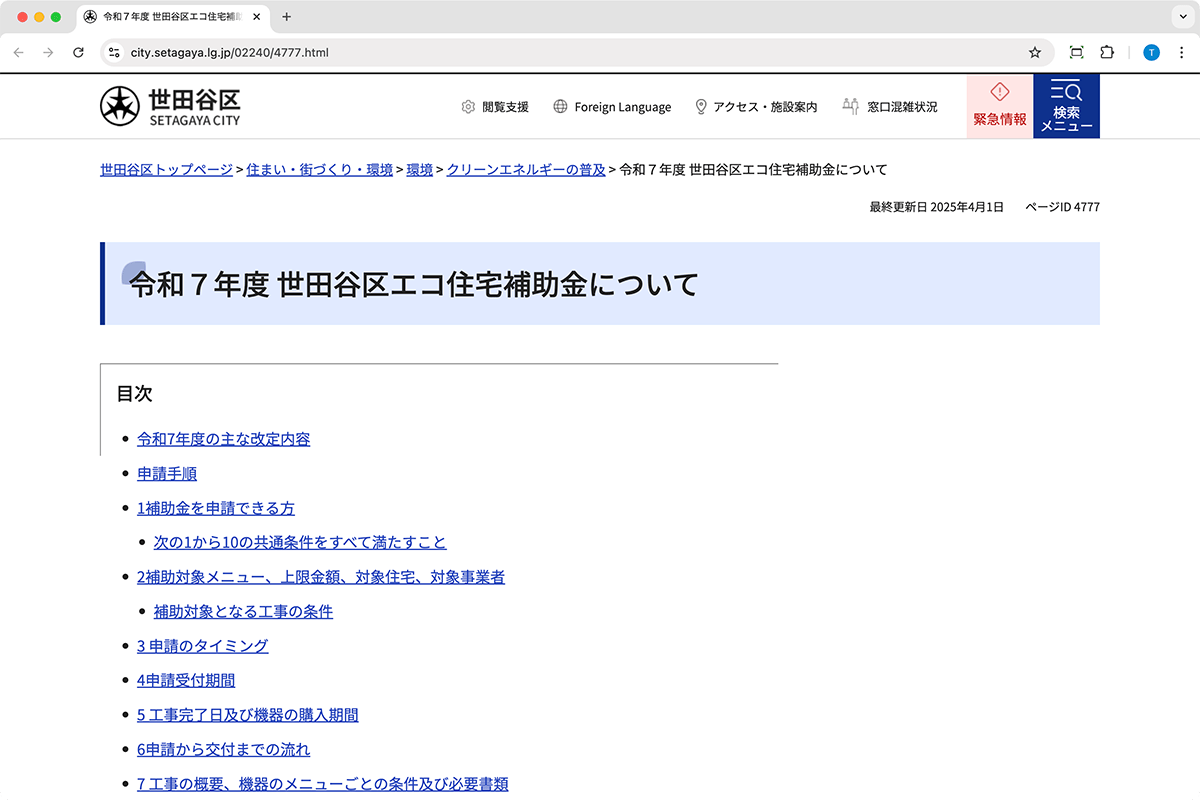This screenshot has width=1200, height=800.
Task: Jump to 6申請から交付までの流れ
Action: coord(224,749)
